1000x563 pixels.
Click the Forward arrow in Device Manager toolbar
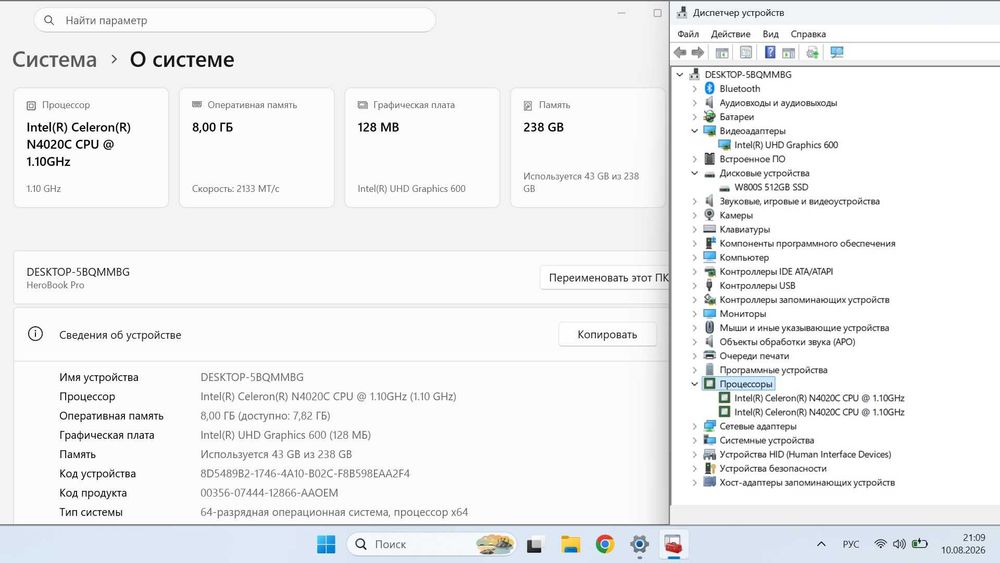pyautogui.click(x=698, y=52)
